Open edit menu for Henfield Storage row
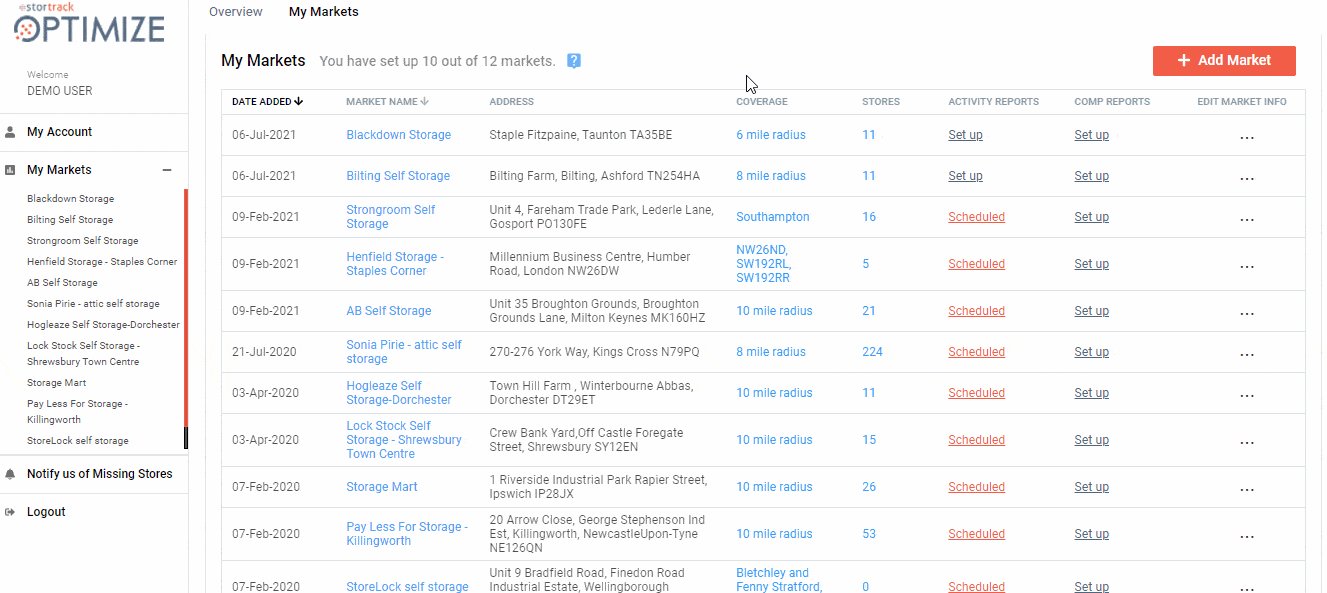Viewport: 1327px width, 593px height. point(1247,267)
